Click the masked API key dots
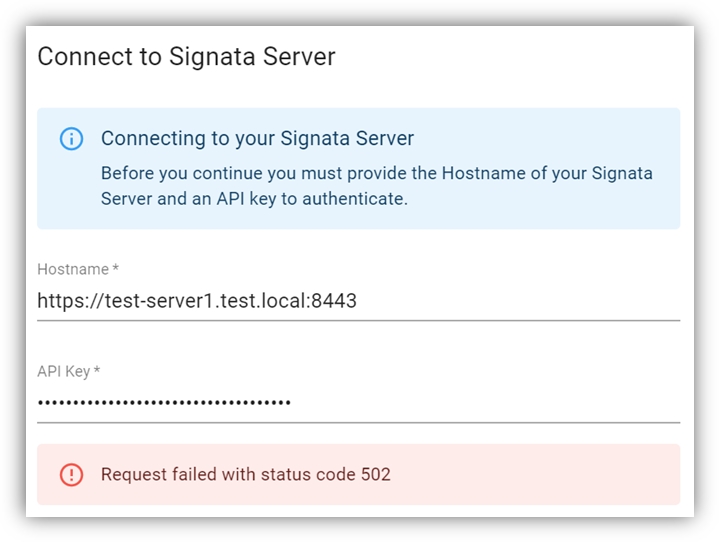Image resolution: width=719 pixels, height=542 pixels. [164, 402]
